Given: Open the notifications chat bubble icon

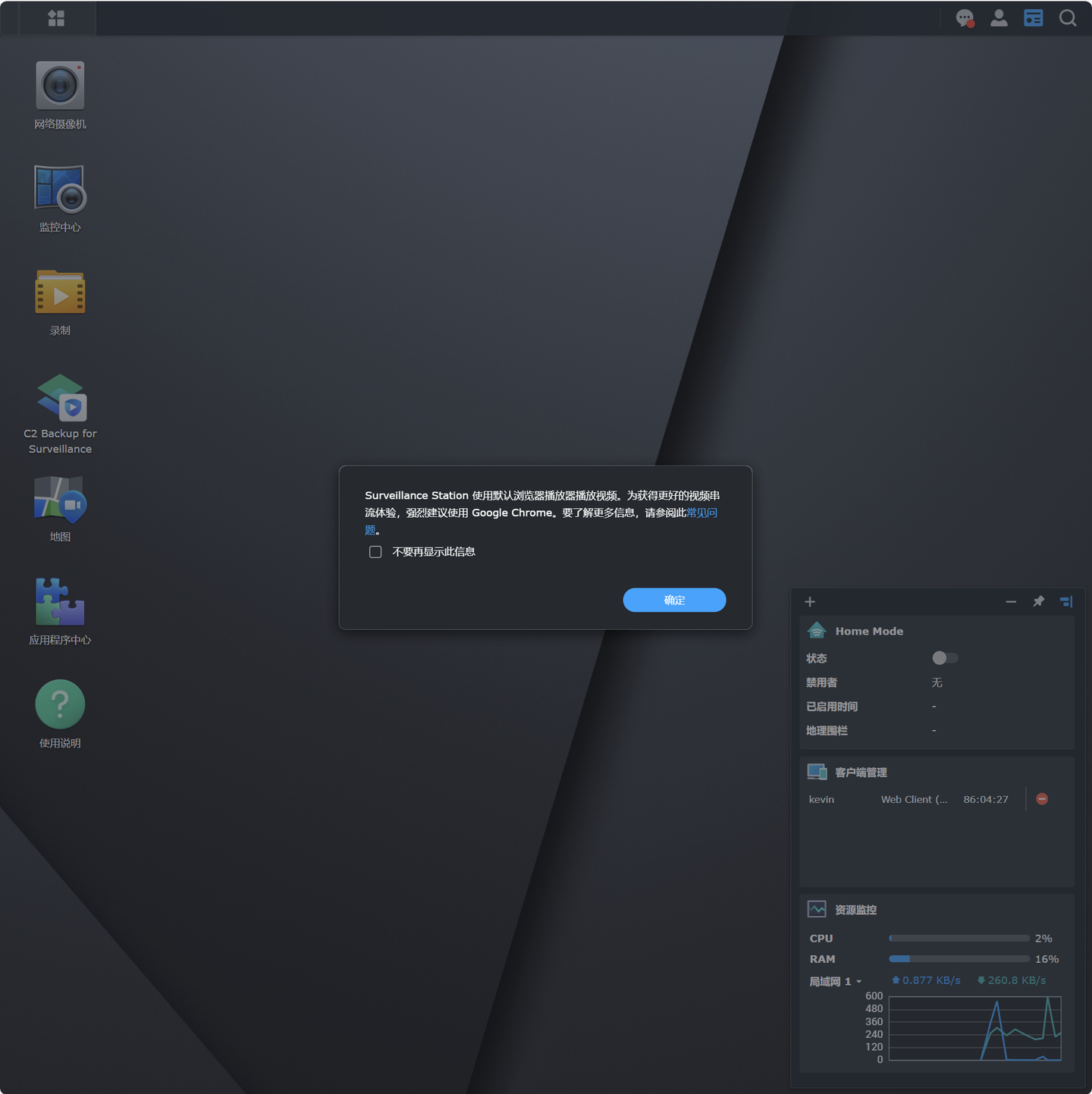Looking at the screenshot, I should pyautogui.click(x=965, y=18).
